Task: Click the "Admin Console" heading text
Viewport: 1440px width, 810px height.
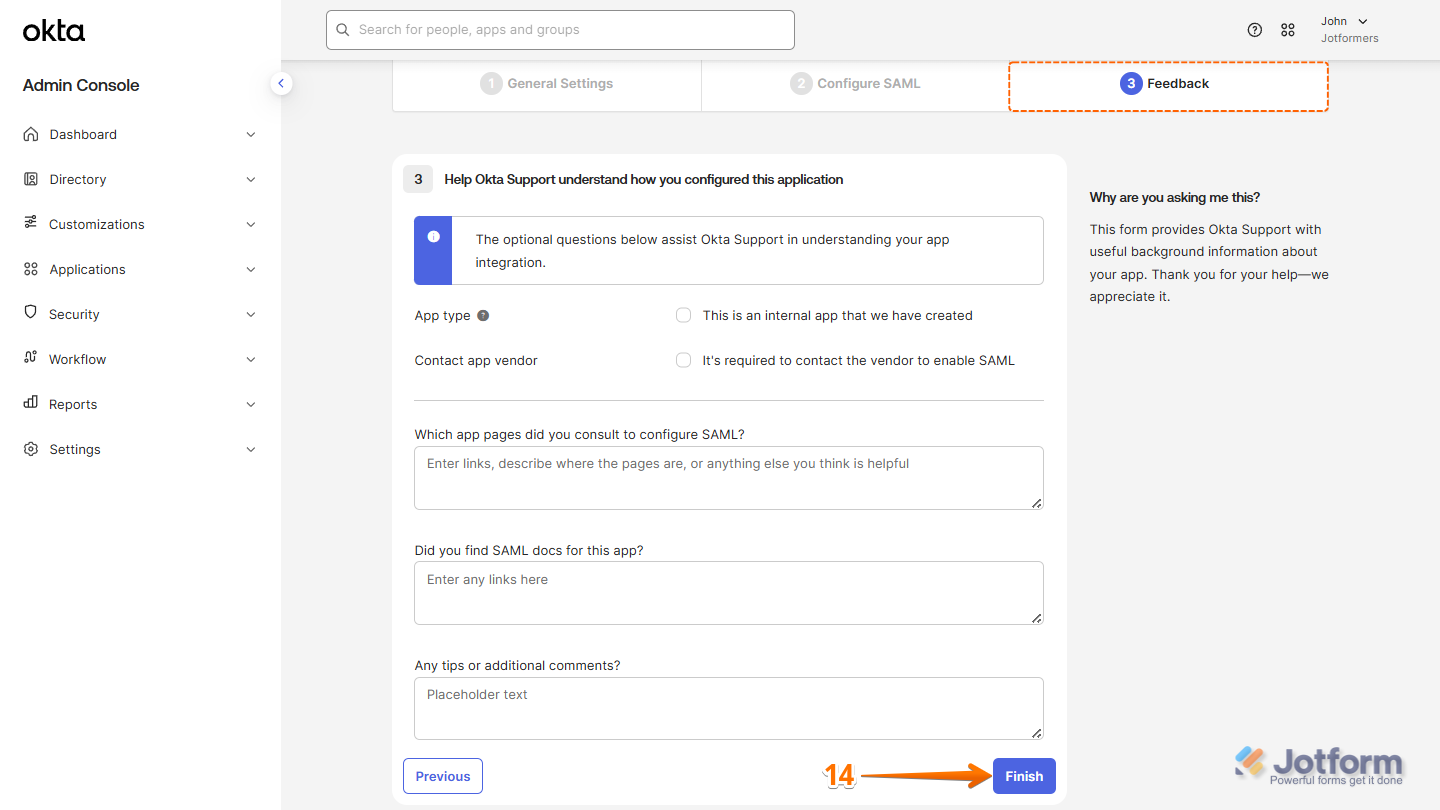Action: click(x=81, y=85)
